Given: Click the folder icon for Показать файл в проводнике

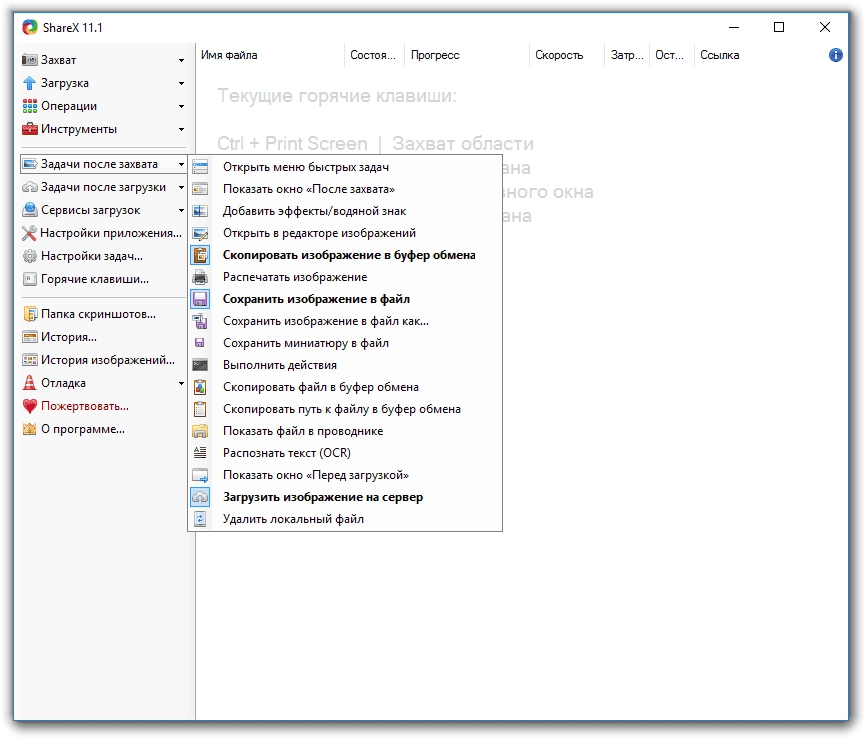Looking at the screenshot, I should point(200,431).
